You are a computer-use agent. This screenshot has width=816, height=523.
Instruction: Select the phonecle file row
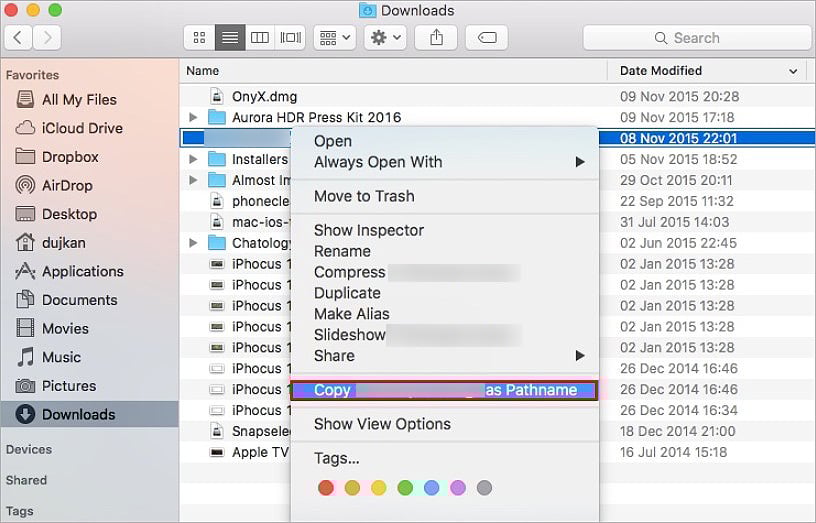pos(235,201)
